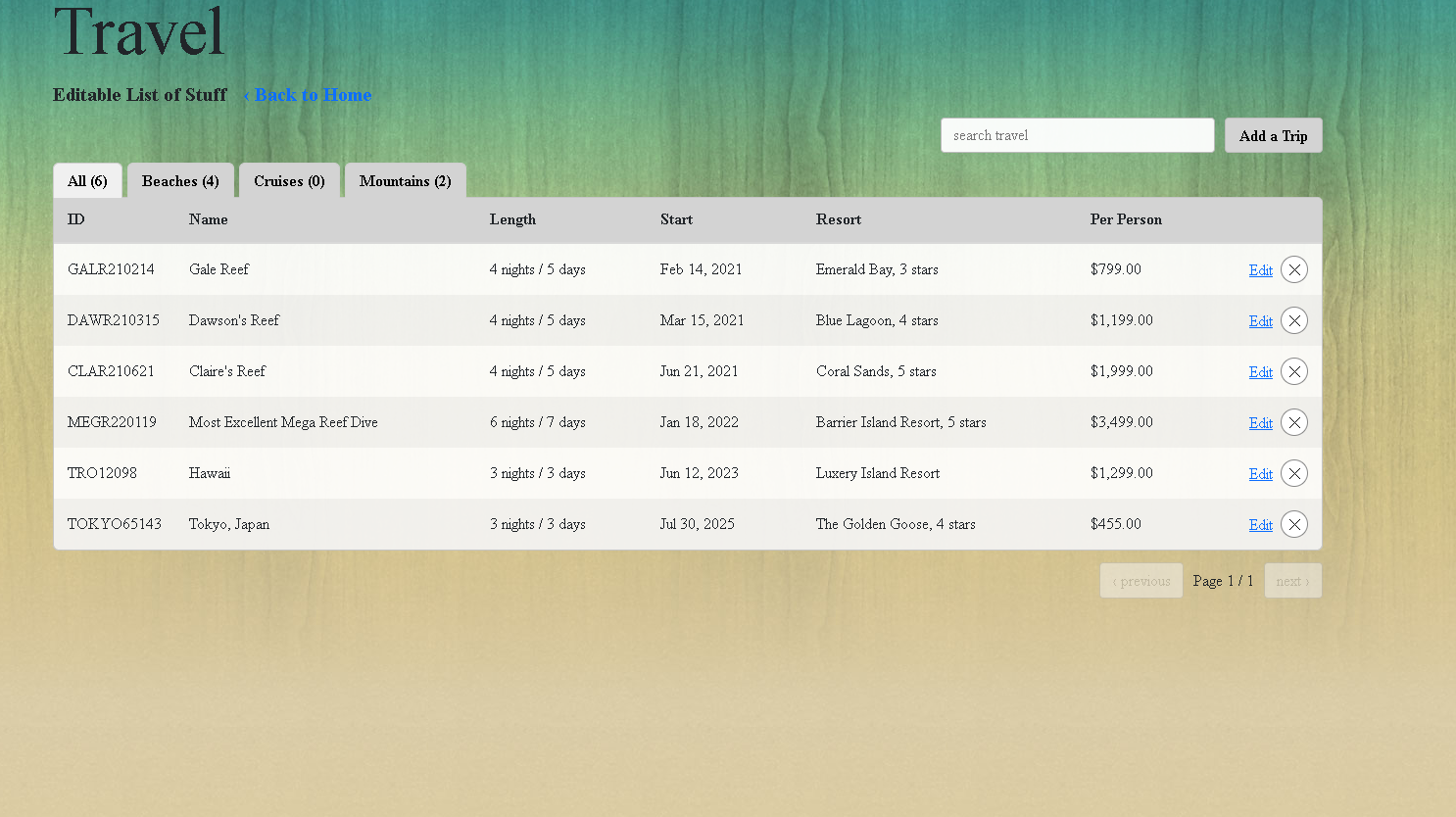Select the Blue Lagoon, 4 stars cell
This screenshot has width=1456, height=817.
(877, 320)
